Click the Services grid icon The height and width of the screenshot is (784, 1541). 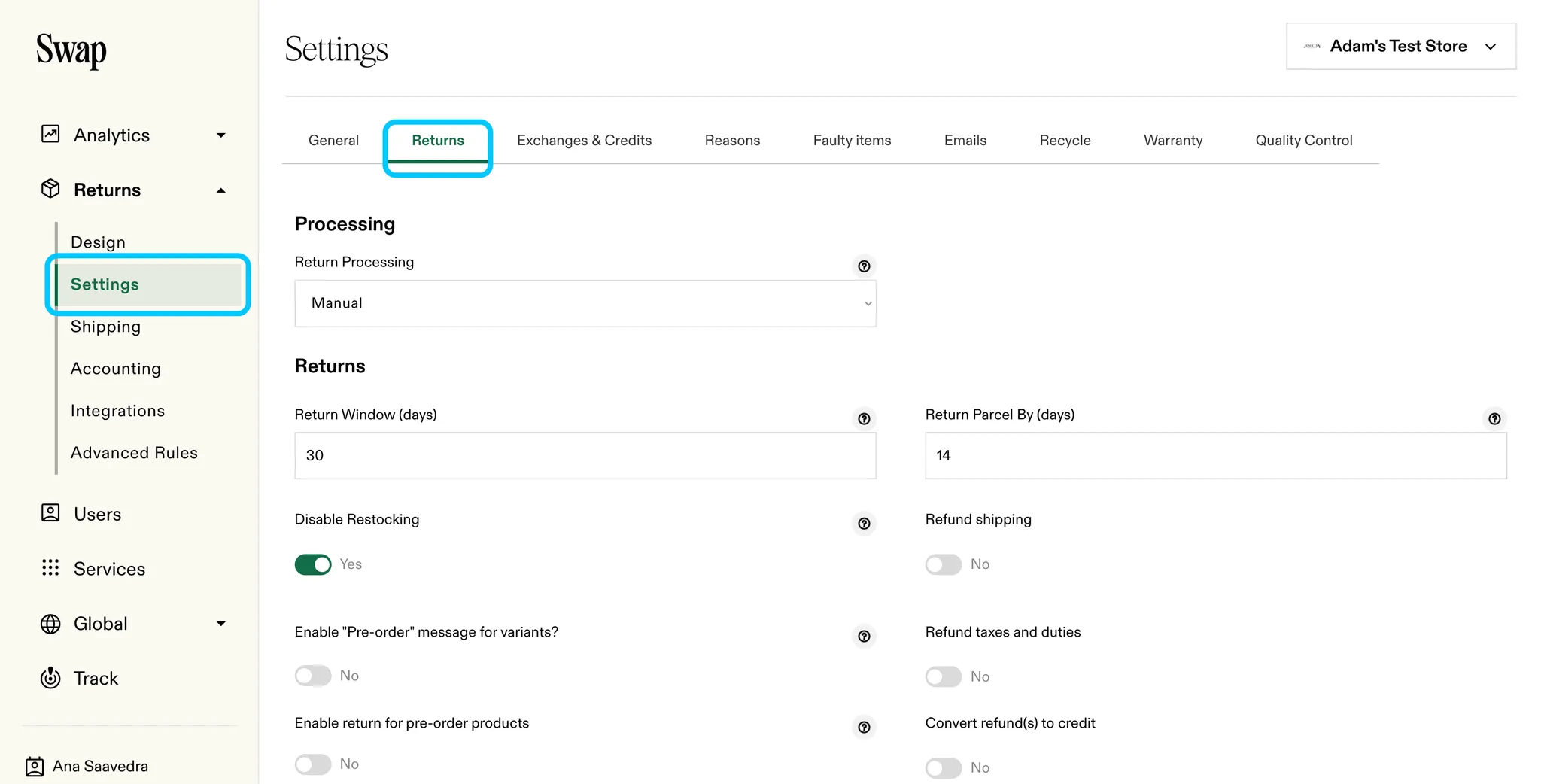tap(50, 568)
